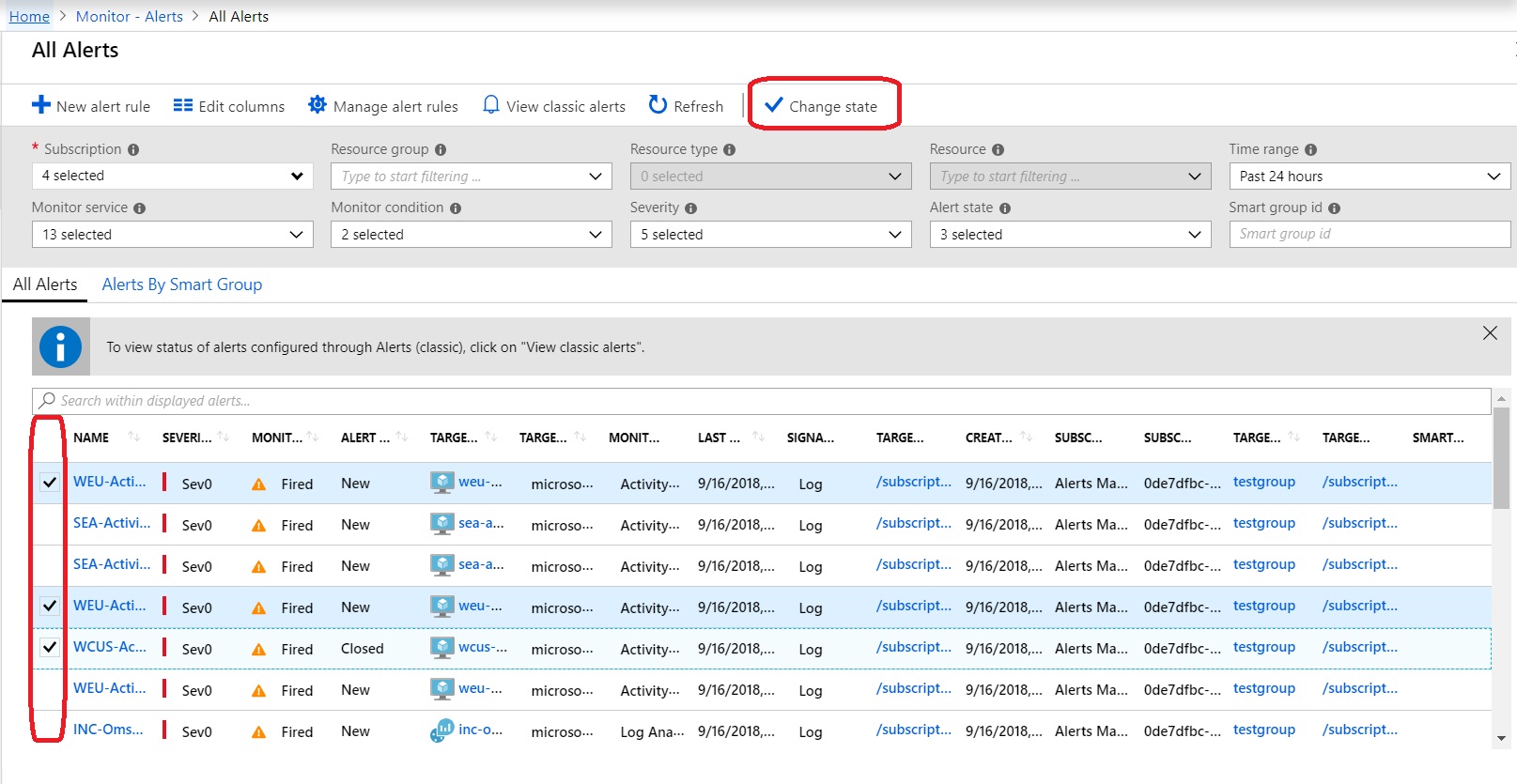
Task: Click the Search within displayed alerts field
Action: point(761,401)
